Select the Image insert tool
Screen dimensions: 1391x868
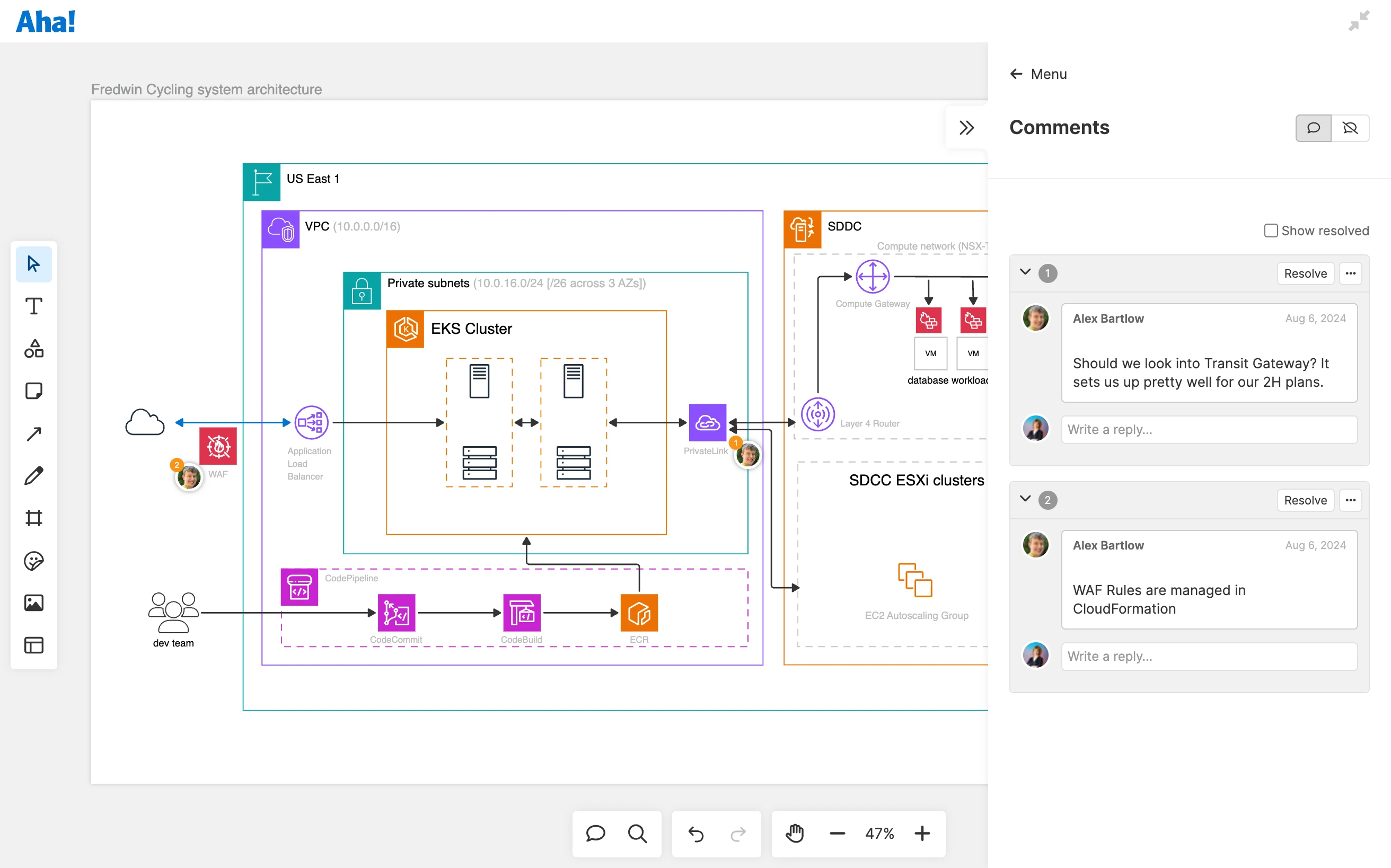[33, 602]
